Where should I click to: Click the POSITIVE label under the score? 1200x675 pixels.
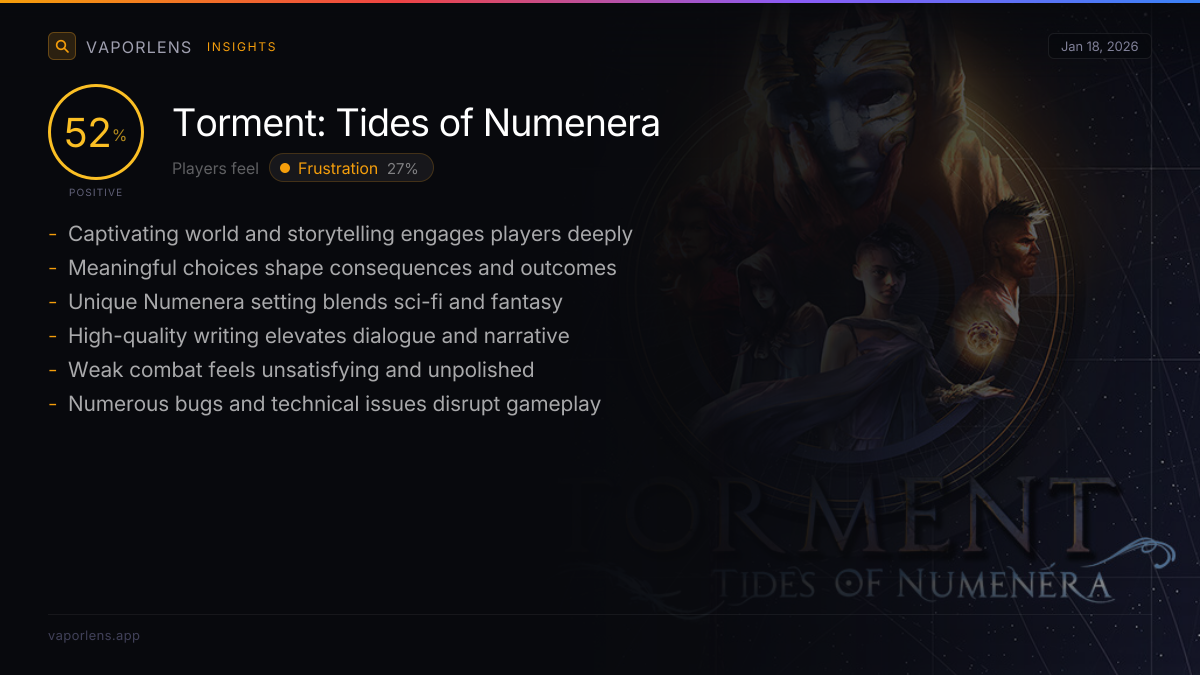(x=96, y=192)
